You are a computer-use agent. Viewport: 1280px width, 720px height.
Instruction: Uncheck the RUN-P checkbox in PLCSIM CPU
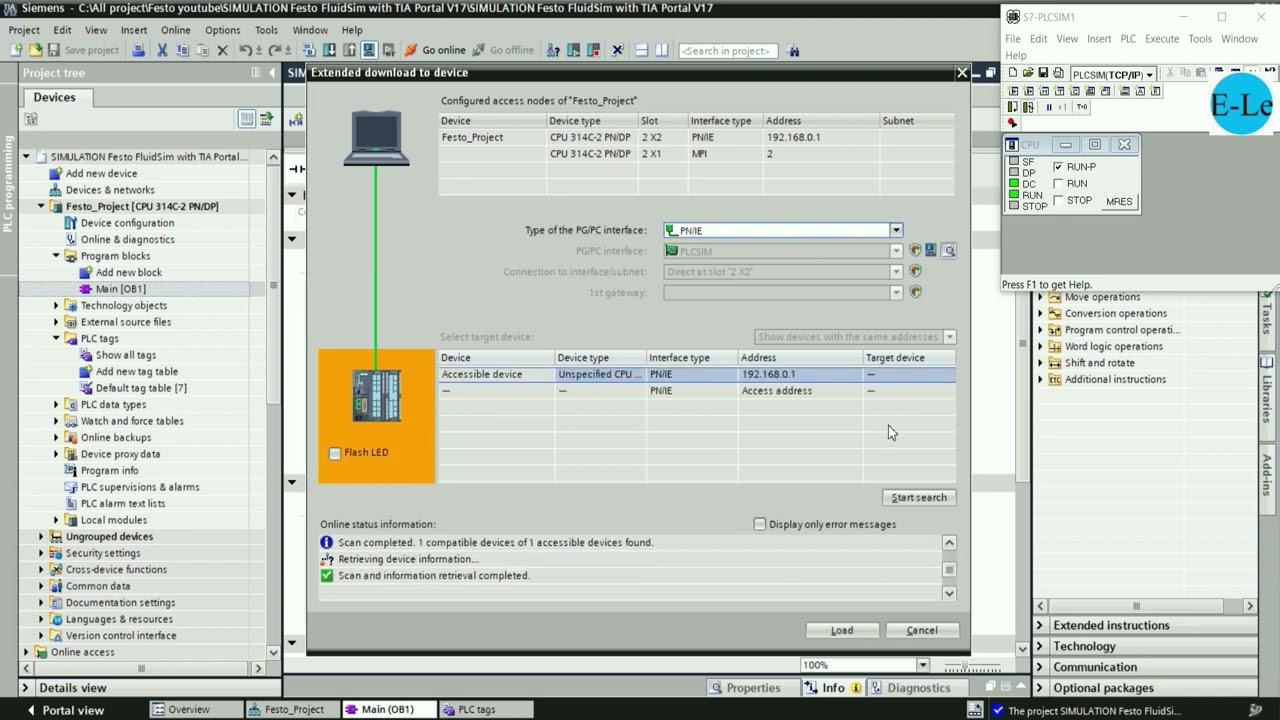[1058, 167]
